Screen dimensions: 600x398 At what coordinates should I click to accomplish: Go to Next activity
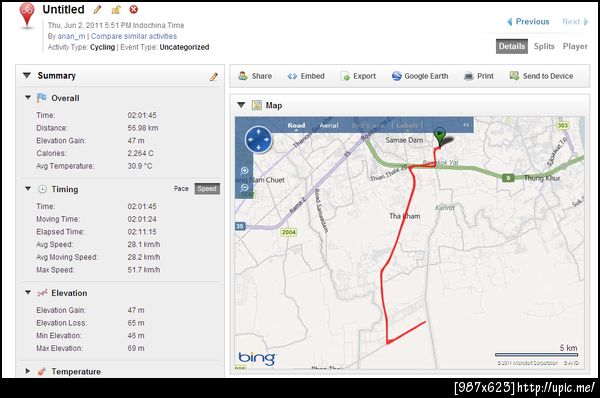click(571, 21)
